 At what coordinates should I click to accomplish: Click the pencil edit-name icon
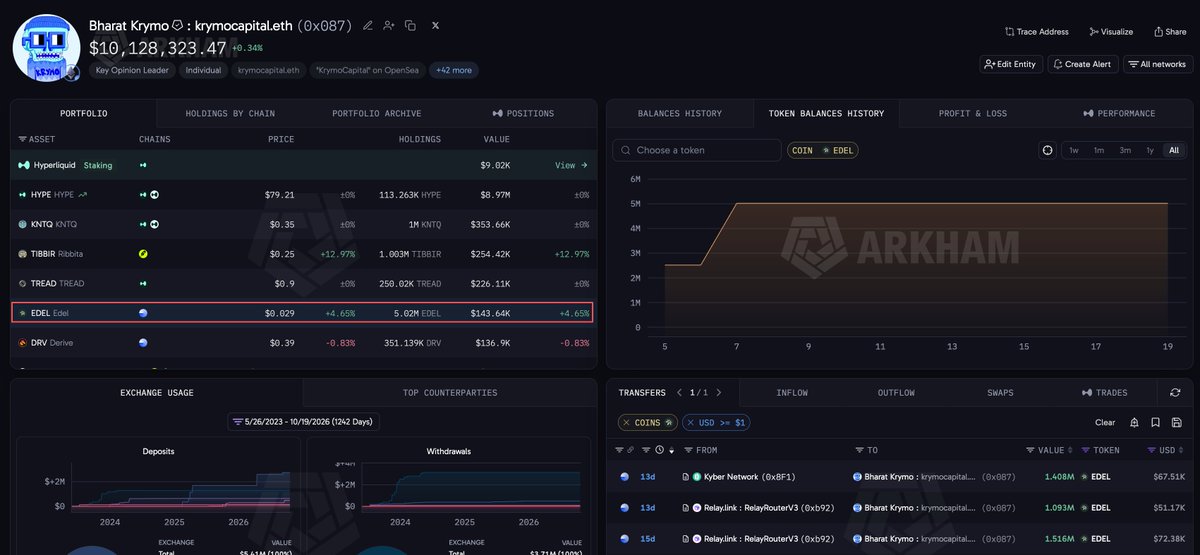(x=368, y=25)
